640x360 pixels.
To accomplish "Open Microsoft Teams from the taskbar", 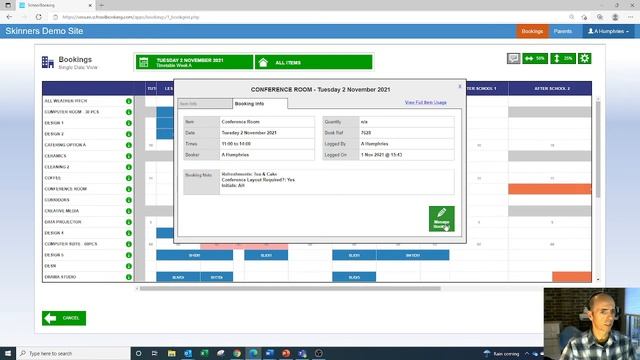I will 302,353.
